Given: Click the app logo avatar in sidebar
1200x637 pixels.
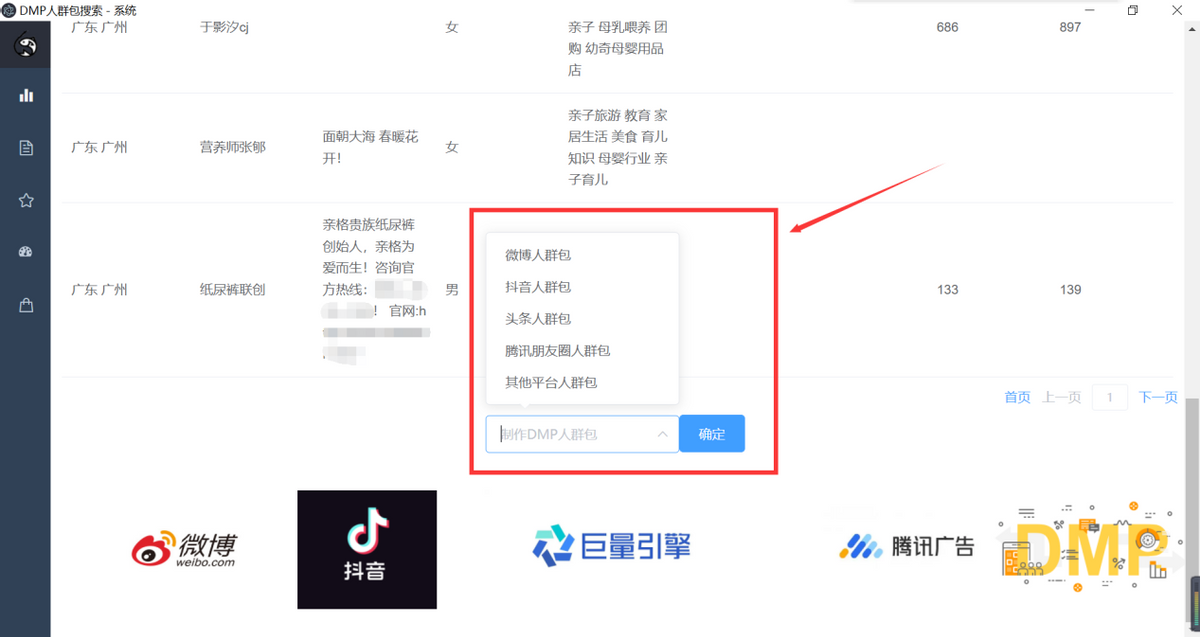Looking at the screenshot, I should pyautogui.click(x=26, y=45).
